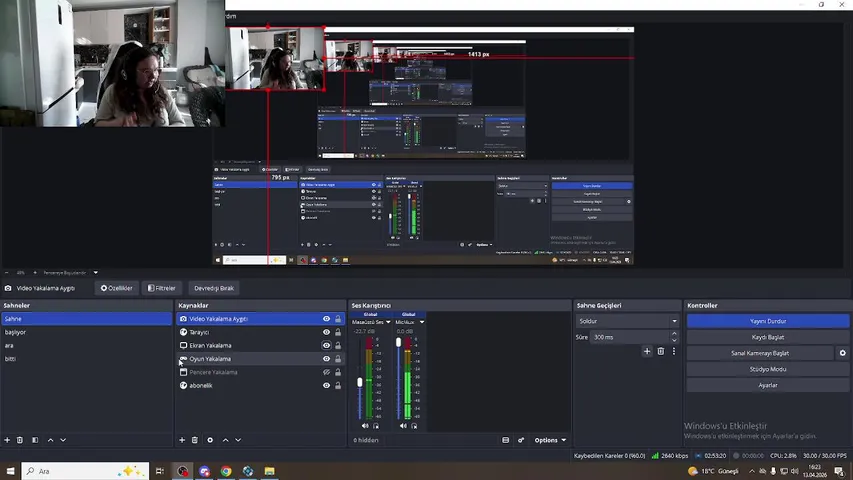853x480 pixels.
Task: Adjust the Masaüstü Ses volume fader
Action: pyautogui.click(x=360, y=383)
